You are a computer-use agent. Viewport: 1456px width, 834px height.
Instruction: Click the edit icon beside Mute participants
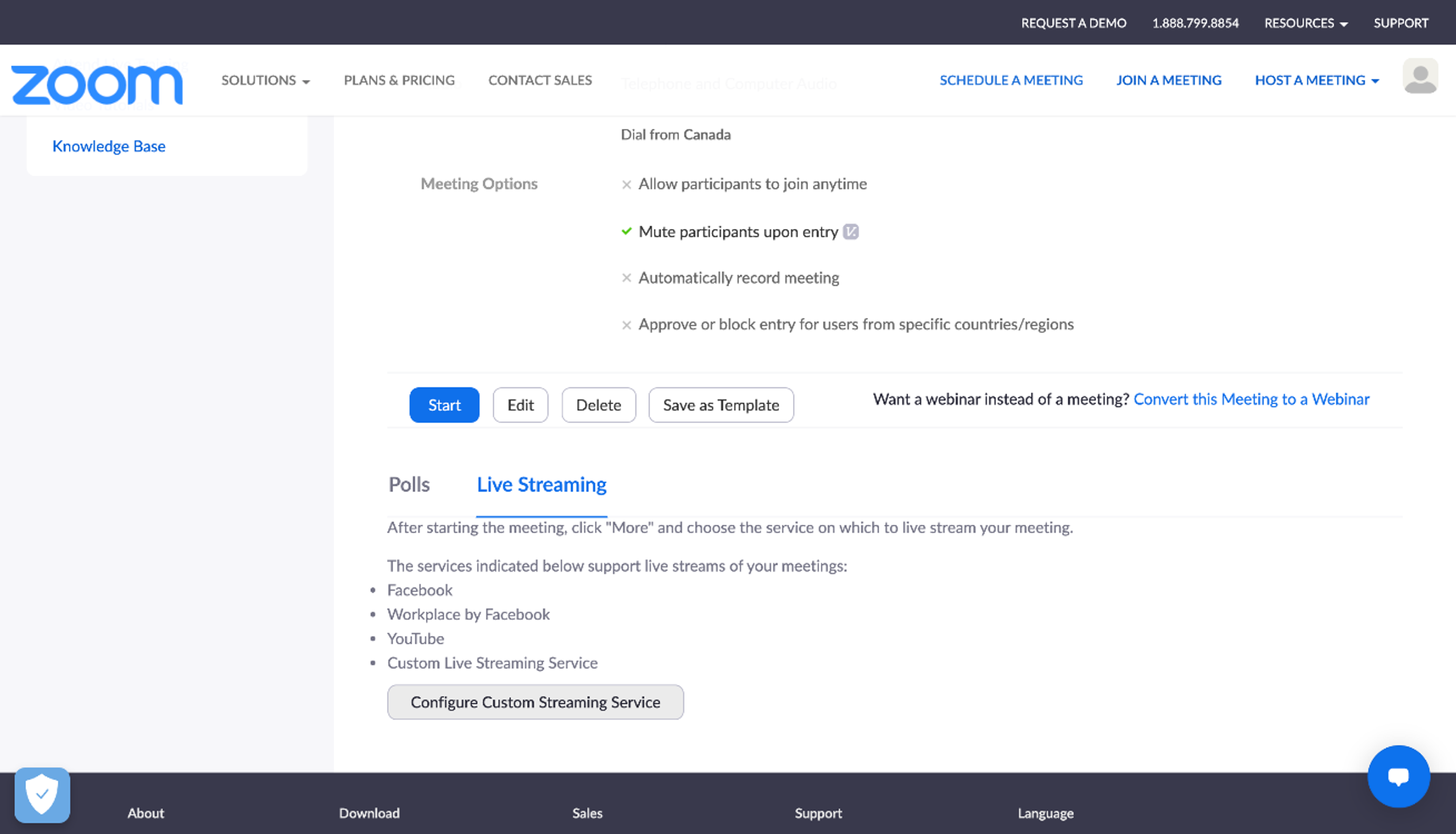[x=850, y=231]
